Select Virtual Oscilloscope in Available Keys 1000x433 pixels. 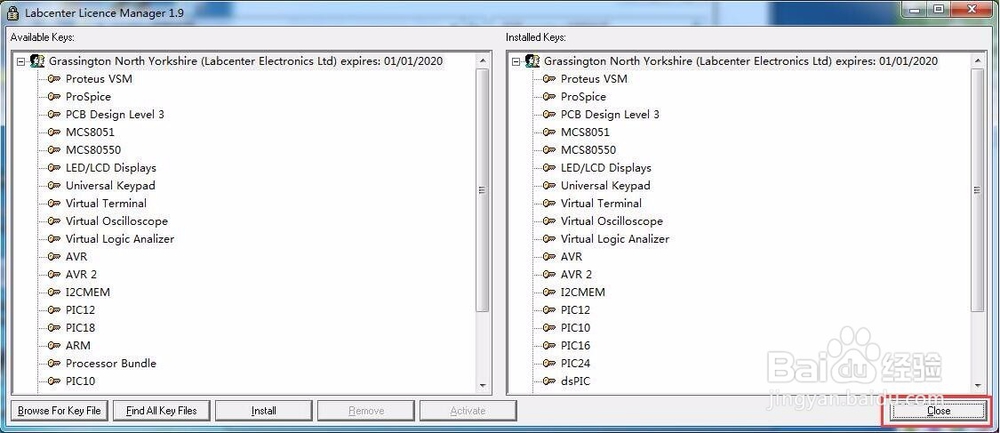tap(117, 221)
